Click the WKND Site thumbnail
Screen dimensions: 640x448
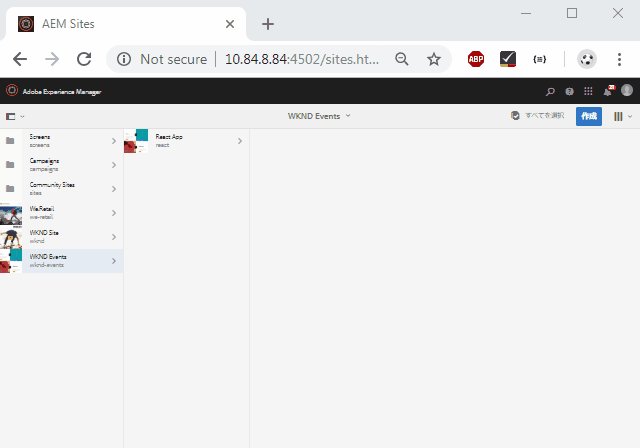[x=11, y=237]
